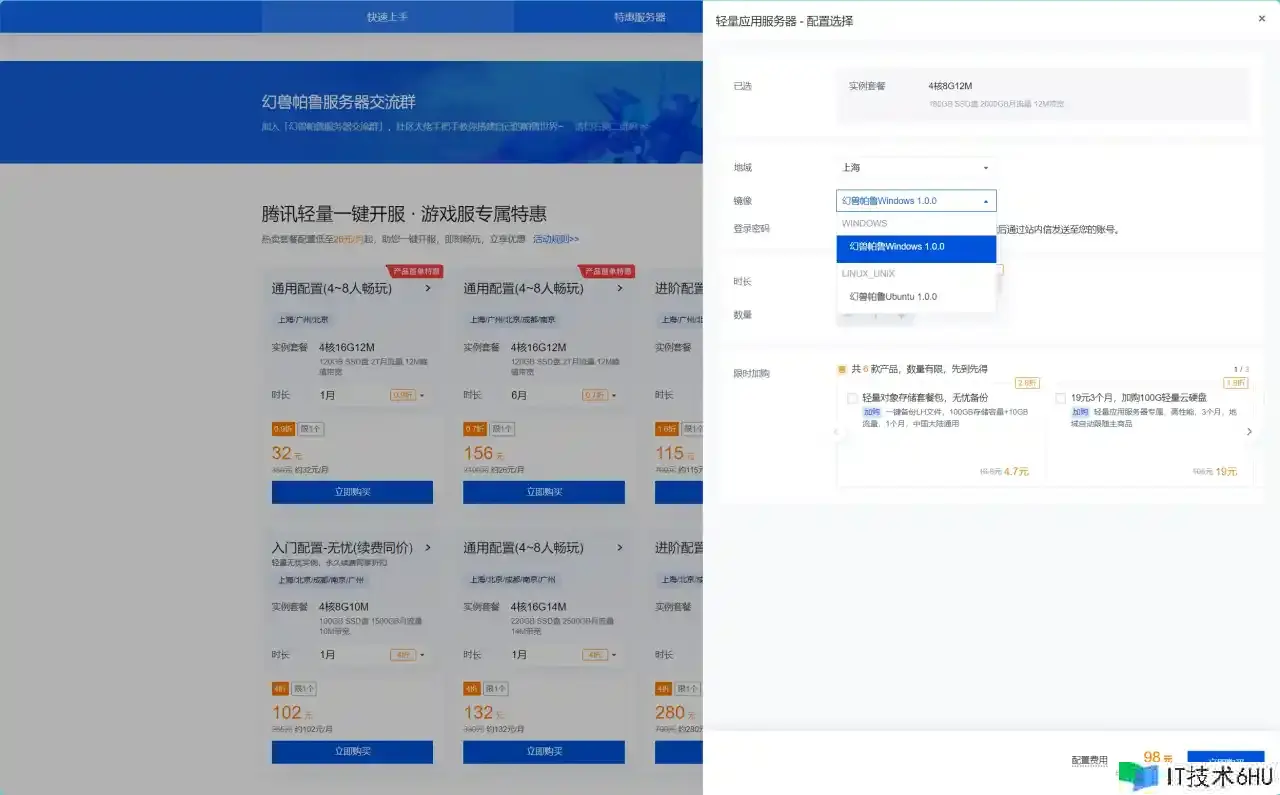Switch to 快速上手 tab

coord(387,17)
